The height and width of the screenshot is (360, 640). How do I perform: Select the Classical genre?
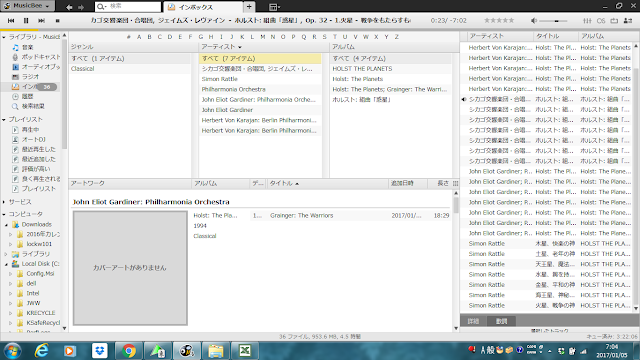tap(130, 69)
